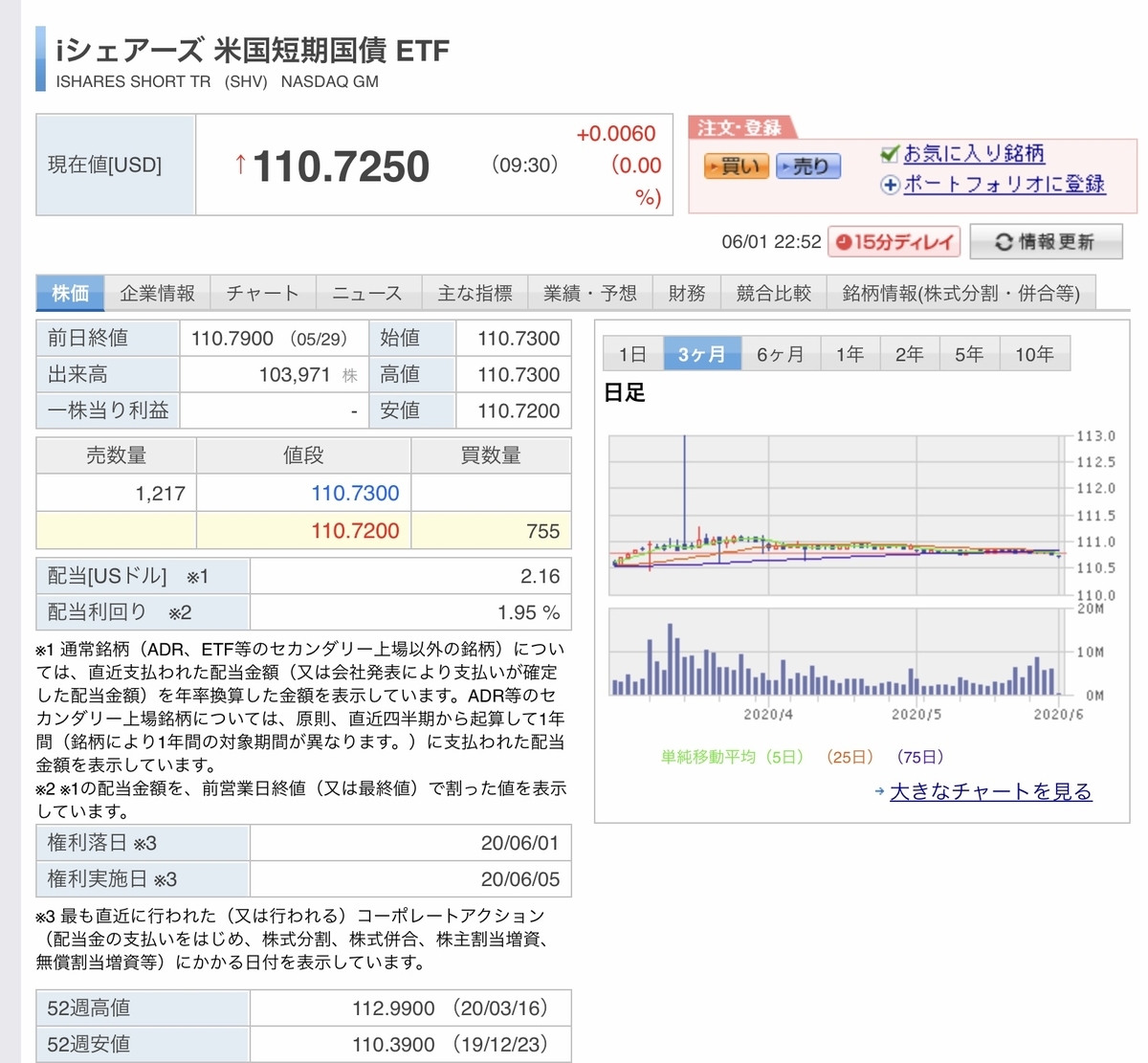Select the 1日 chart range
The height and width of the screenshot is (1063, 1148).
tap(633, 354)
